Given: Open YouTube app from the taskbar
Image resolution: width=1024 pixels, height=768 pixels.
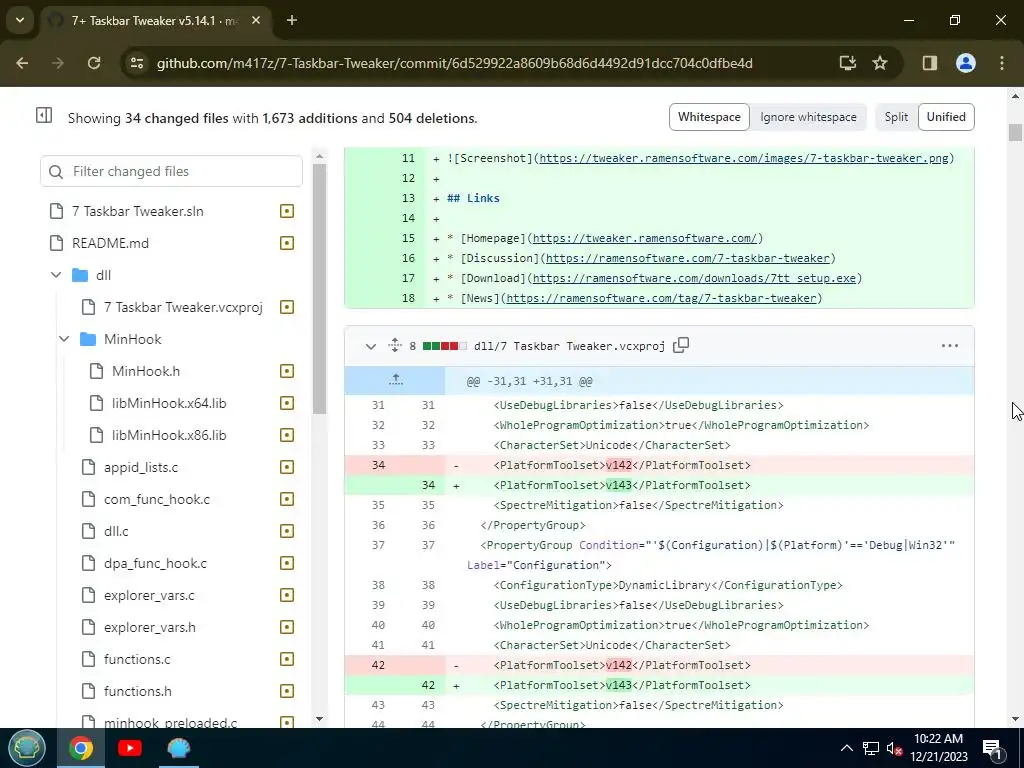Looking at the screenshot, I should (129, 748).
